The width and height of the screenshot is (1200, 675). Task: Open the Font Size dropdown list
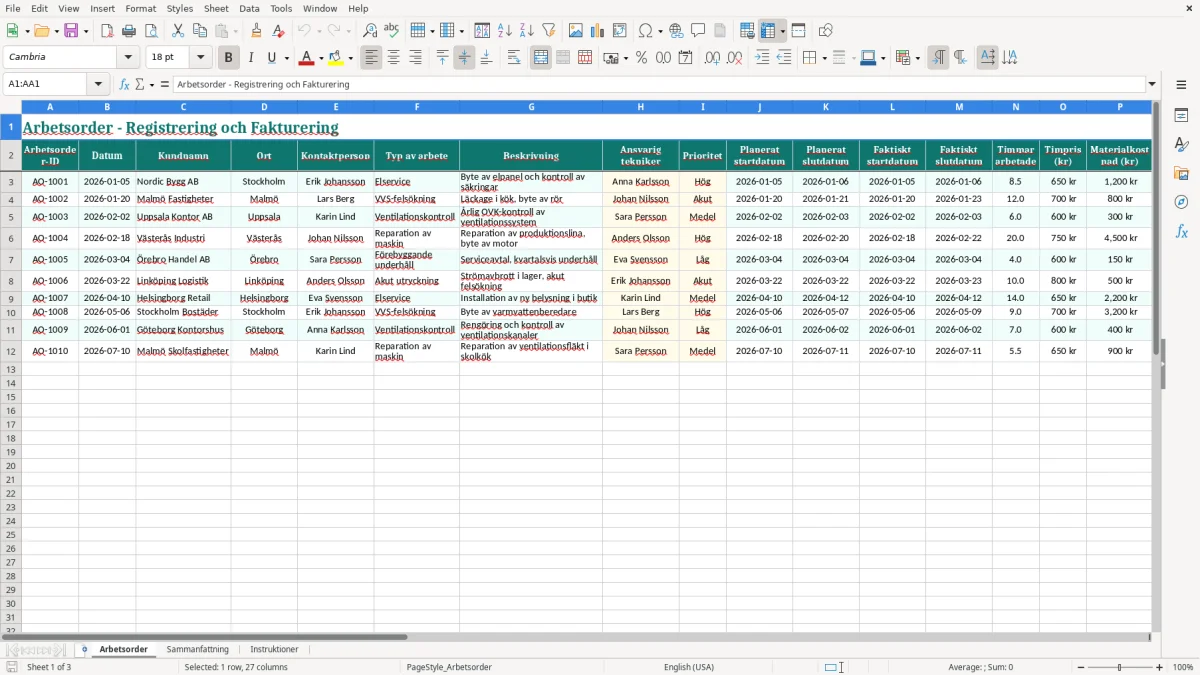point(201,58)
